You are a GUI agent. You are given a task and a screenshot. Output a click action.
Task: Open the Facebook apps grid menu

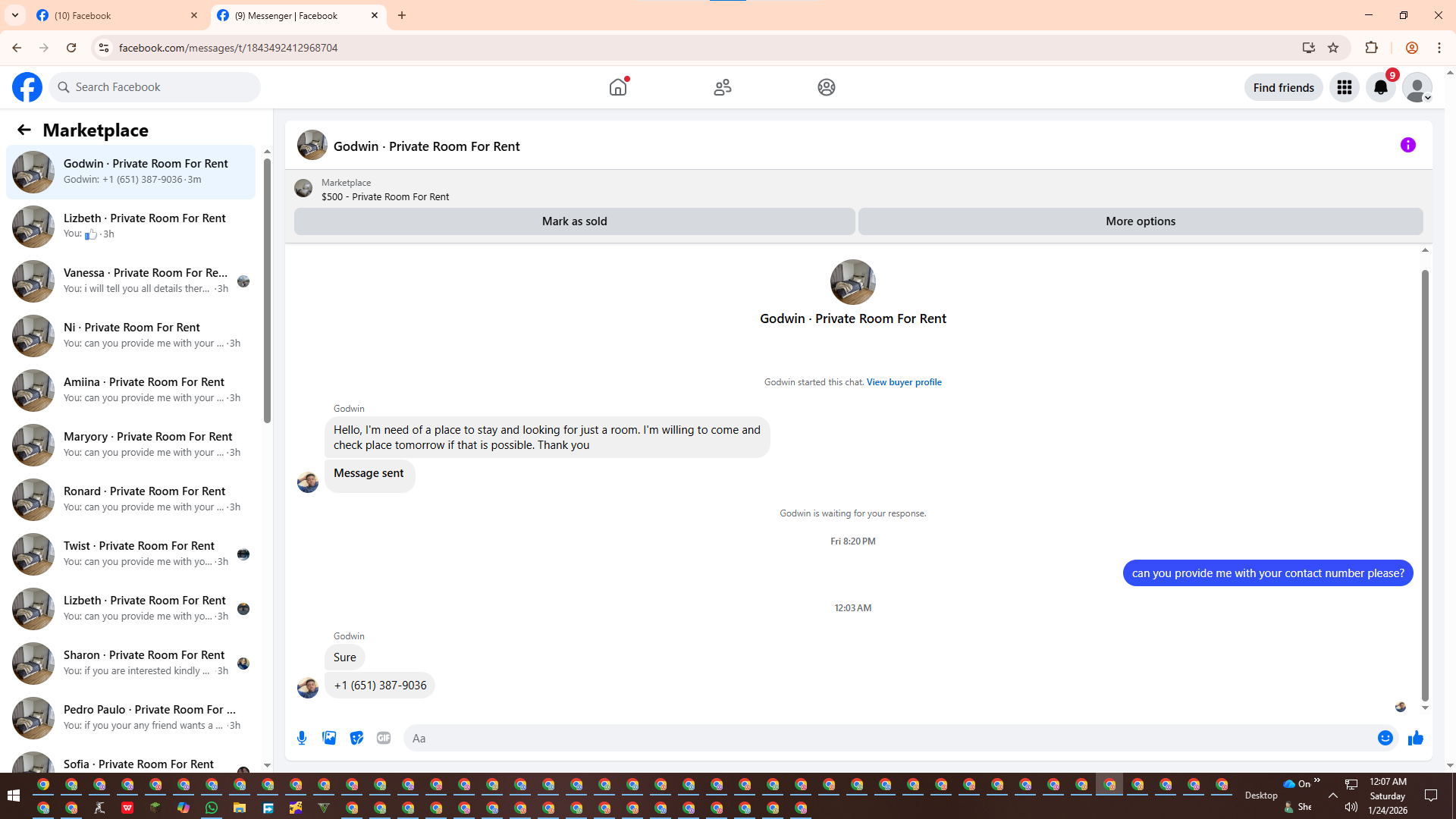tap(1344, 87)
